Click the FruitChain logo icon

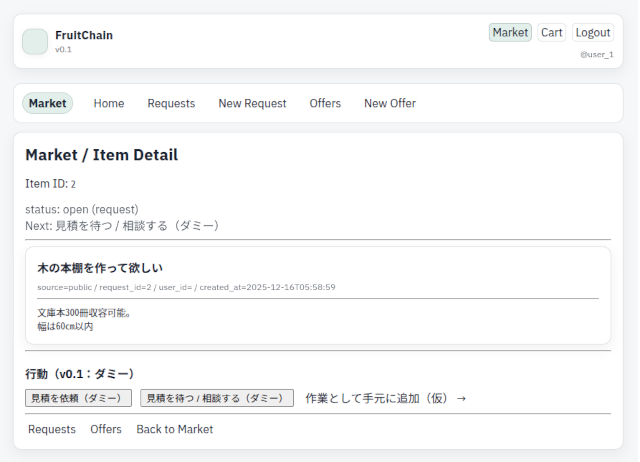35,41
